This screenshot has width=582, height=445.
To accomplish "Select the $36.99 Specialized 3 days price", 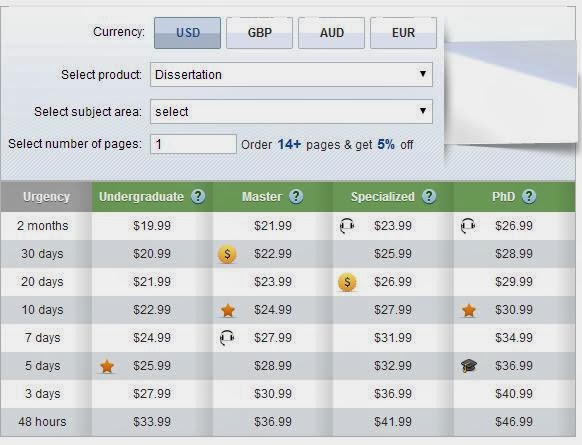I will click(393, 394).
